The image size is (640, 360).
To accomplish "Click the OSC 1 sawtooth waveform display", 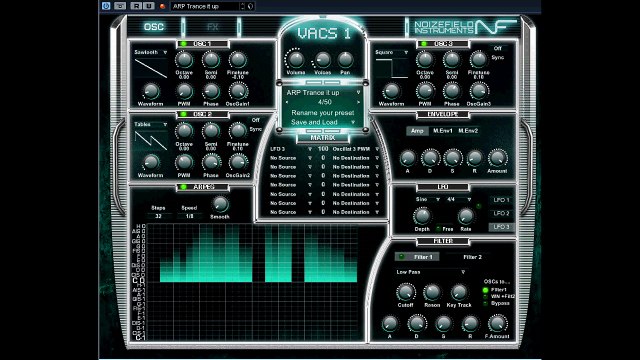I will (x=151, y=68).
